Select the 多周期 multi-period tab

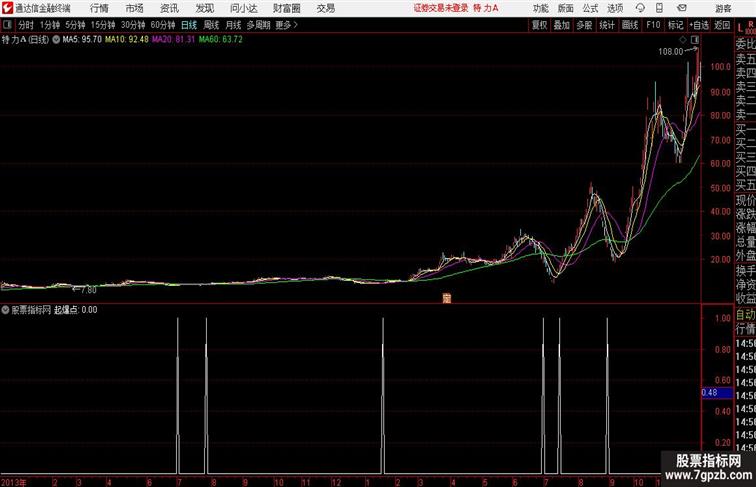click(x=258, y=25)
